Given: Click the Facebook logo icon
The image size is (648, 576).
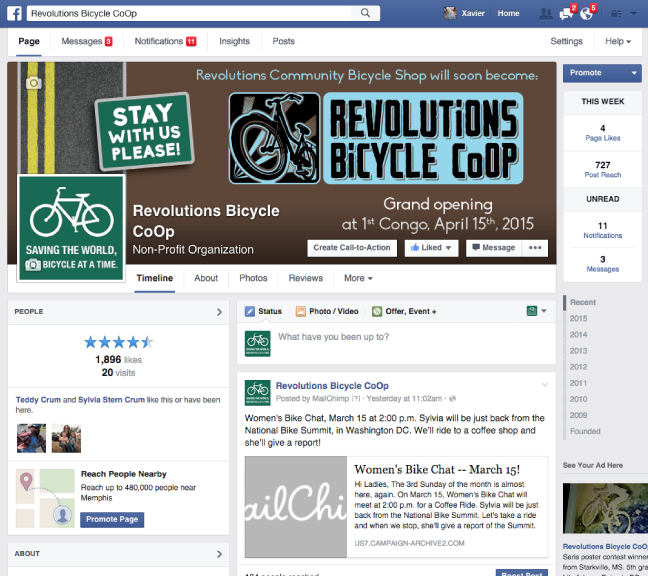Looking at the screenshot, I should click(14, 13).
